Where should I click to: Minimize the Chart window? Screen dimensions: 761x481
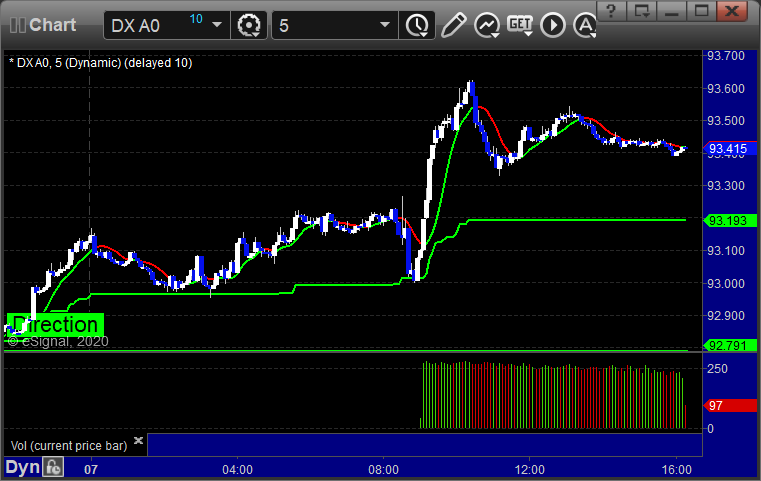pos(671,11)
